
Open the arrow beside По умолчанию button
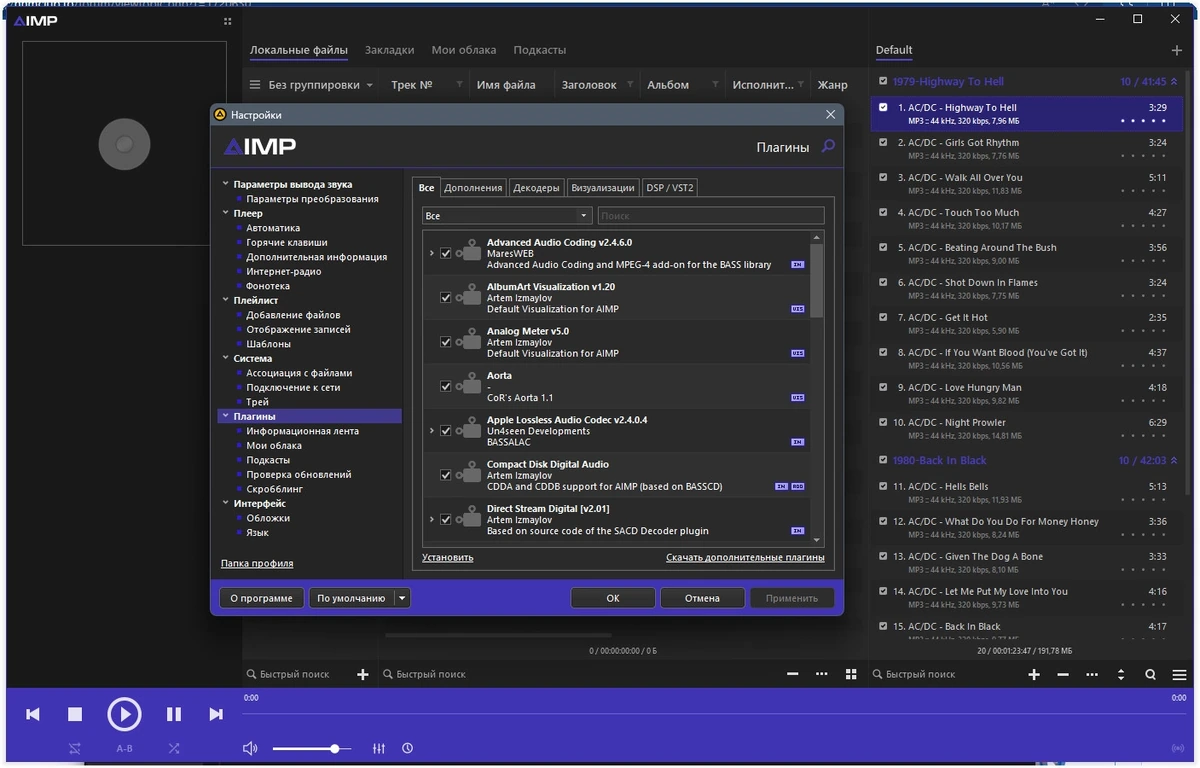[x=402, y=598]
